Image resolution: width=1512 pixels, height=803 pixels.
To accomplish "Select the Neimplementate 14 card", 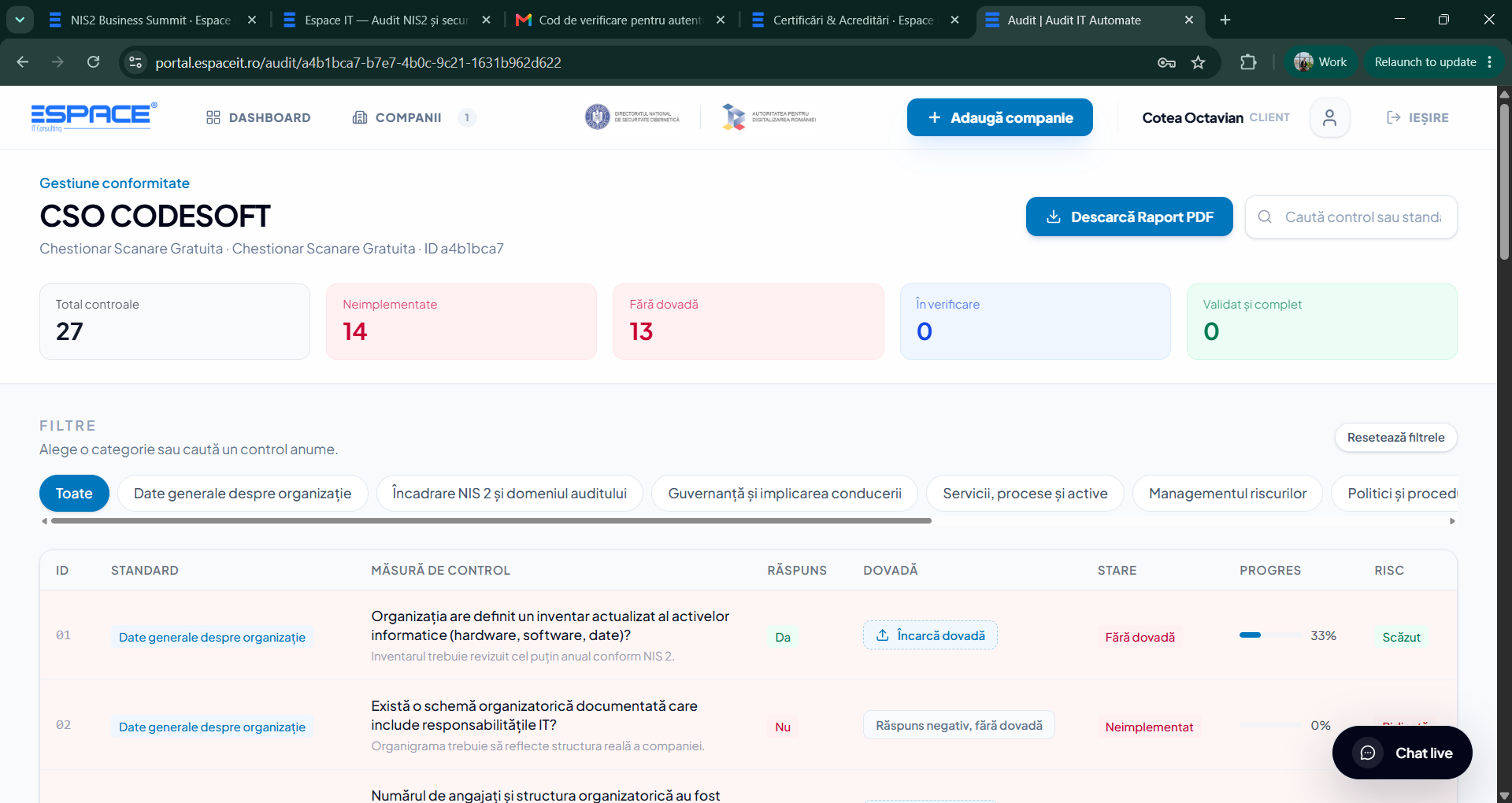I will click(461, 321).
